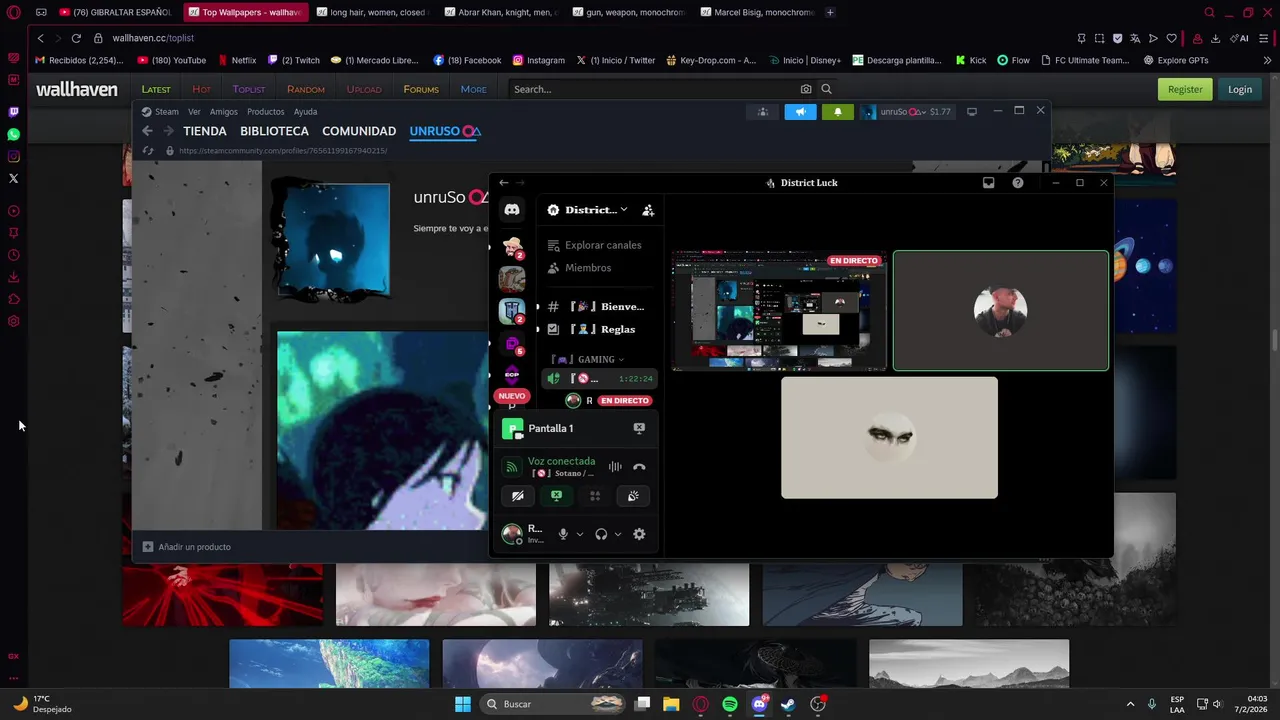Open Steam Ayuda menu
The width and height of the screenshot is (1280, 720).
[305, 112]
